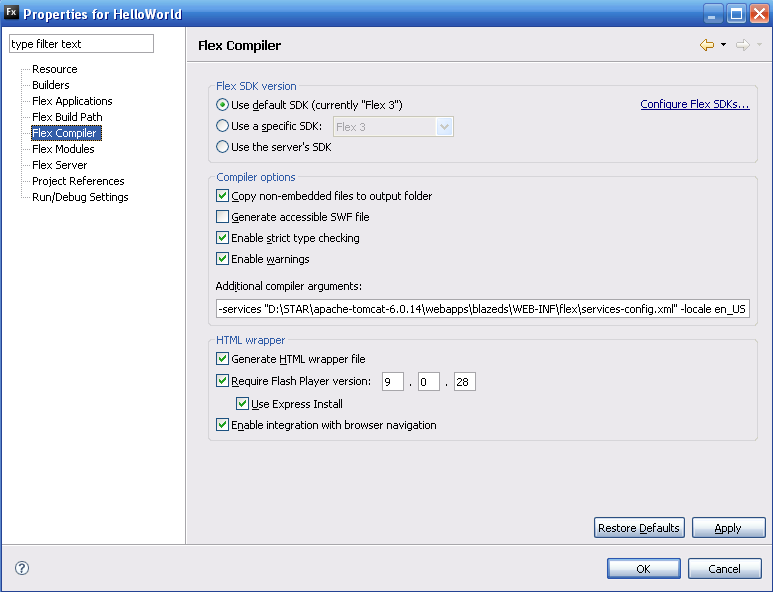
Task: Select Use default SDK radio button
Action: click(x=222, y=104)
